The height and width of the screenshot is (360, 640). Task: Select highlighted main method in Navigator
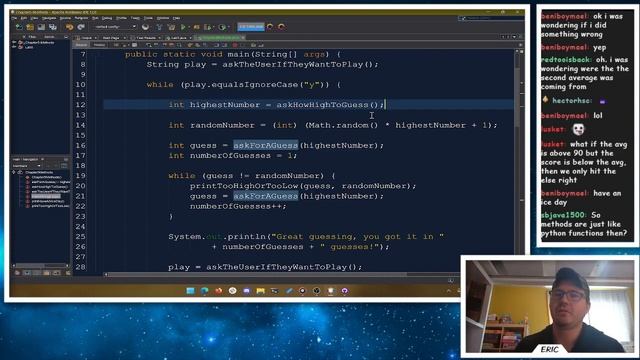[x=46, y=196]
